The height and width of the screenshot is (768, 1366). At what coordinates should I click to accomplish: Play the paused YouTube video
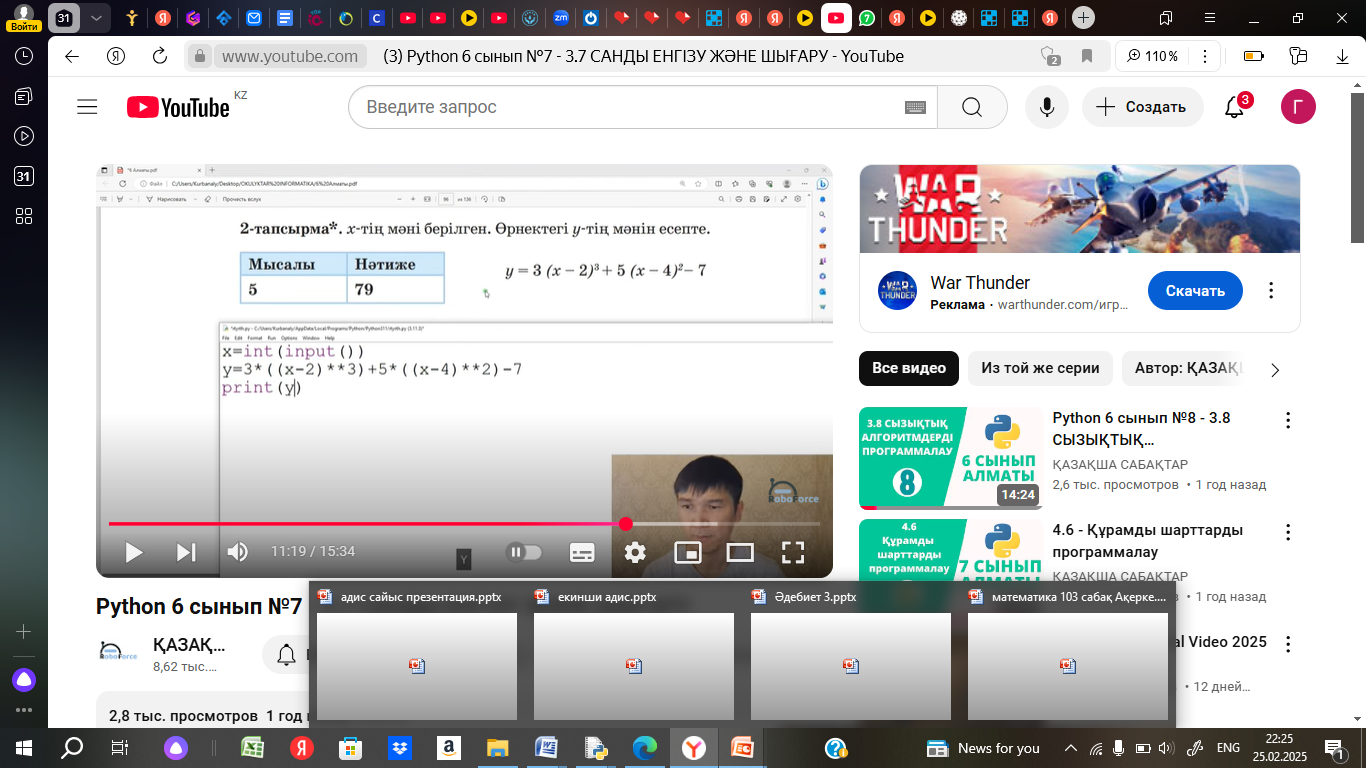134,552
